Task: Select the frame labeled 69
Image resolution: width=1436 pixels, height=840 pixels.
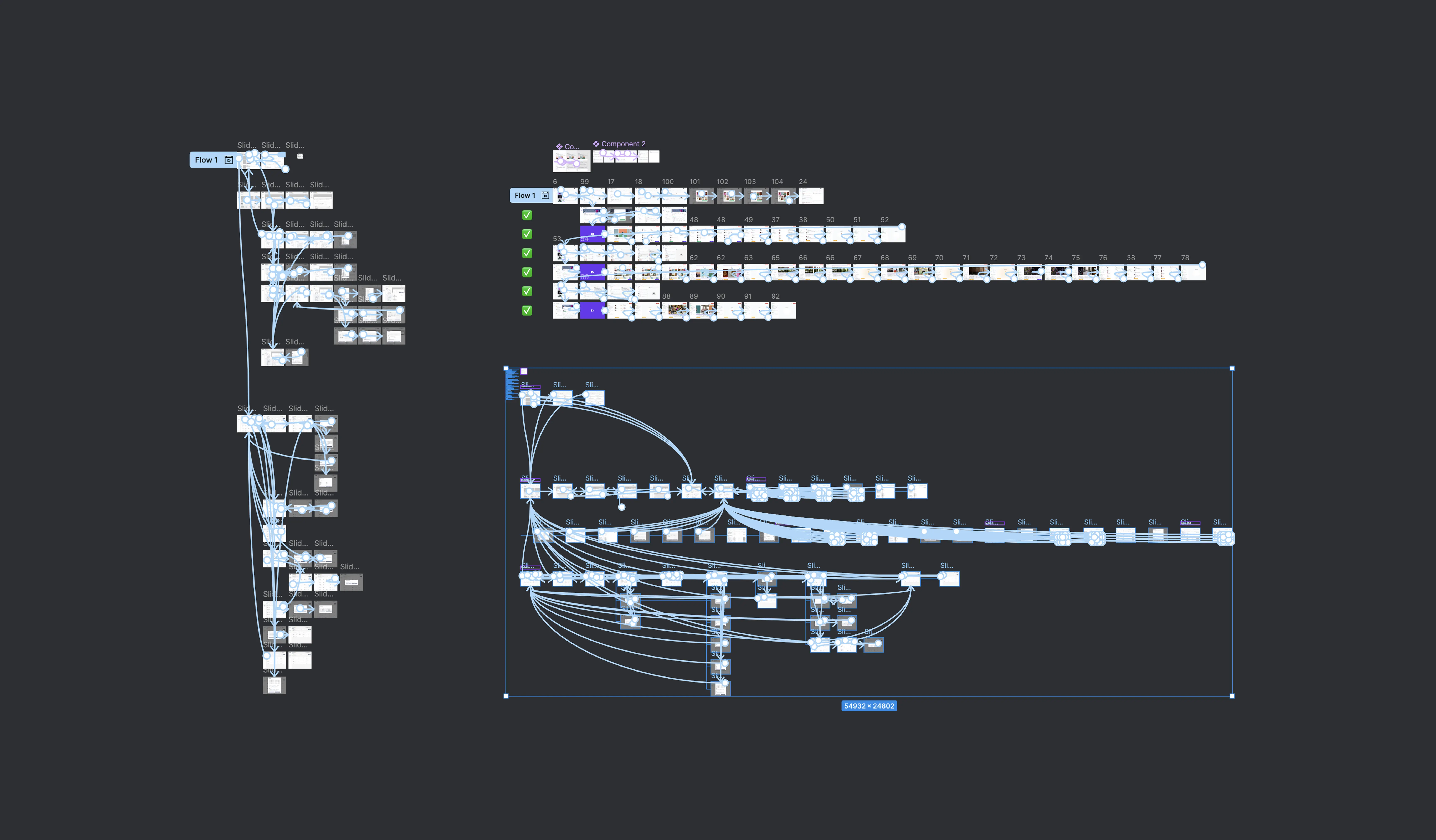Action: [x=920, y=272]
